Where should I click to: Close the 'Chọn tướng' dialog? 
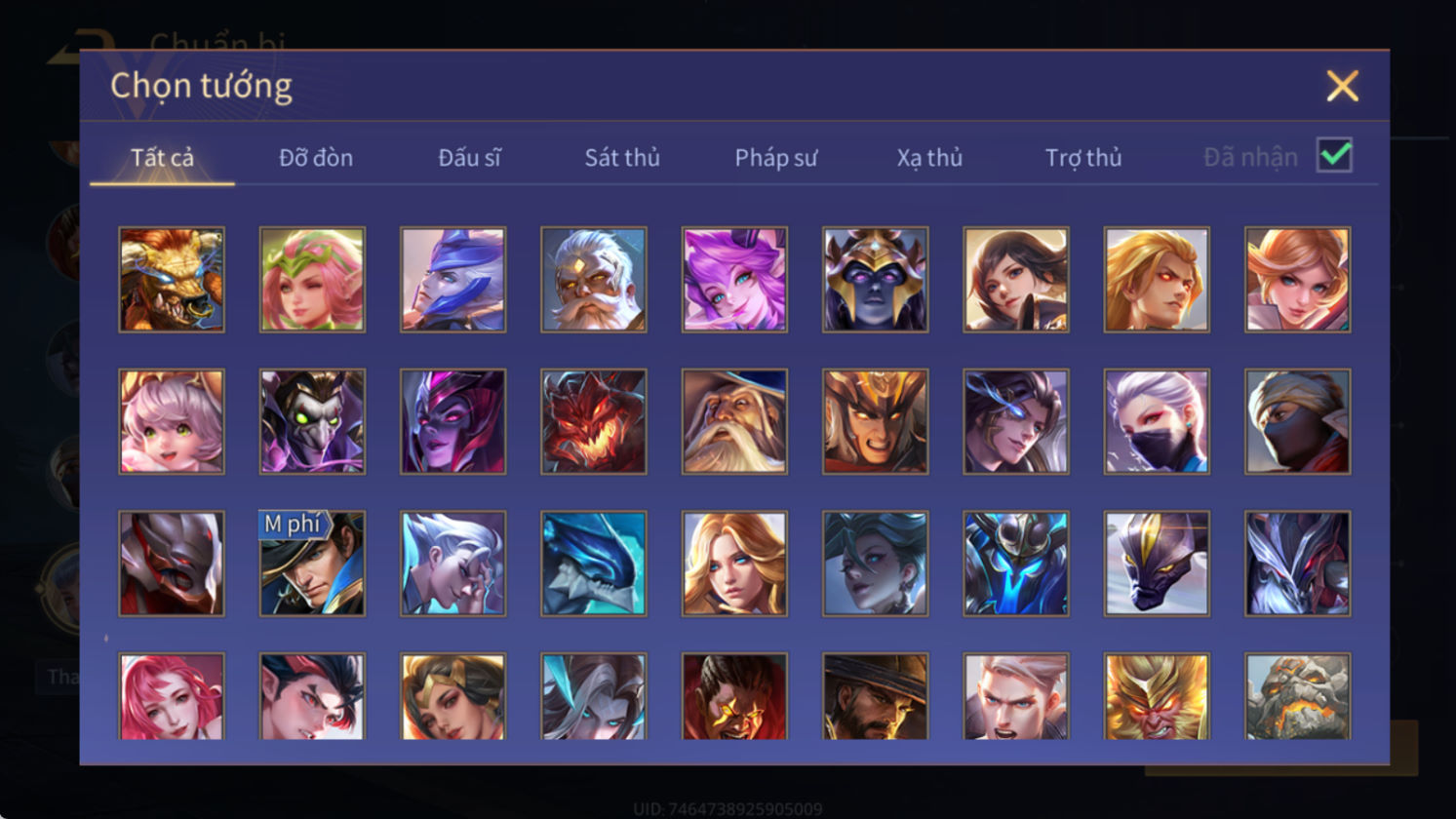(1343, 87)
